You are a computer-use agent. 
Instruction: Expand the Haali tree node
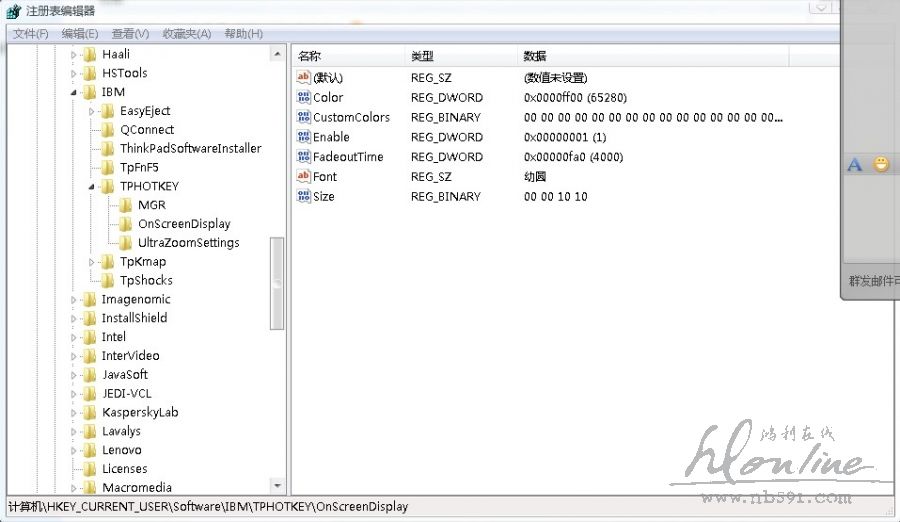pyautogui.click(x=73, y=55)
